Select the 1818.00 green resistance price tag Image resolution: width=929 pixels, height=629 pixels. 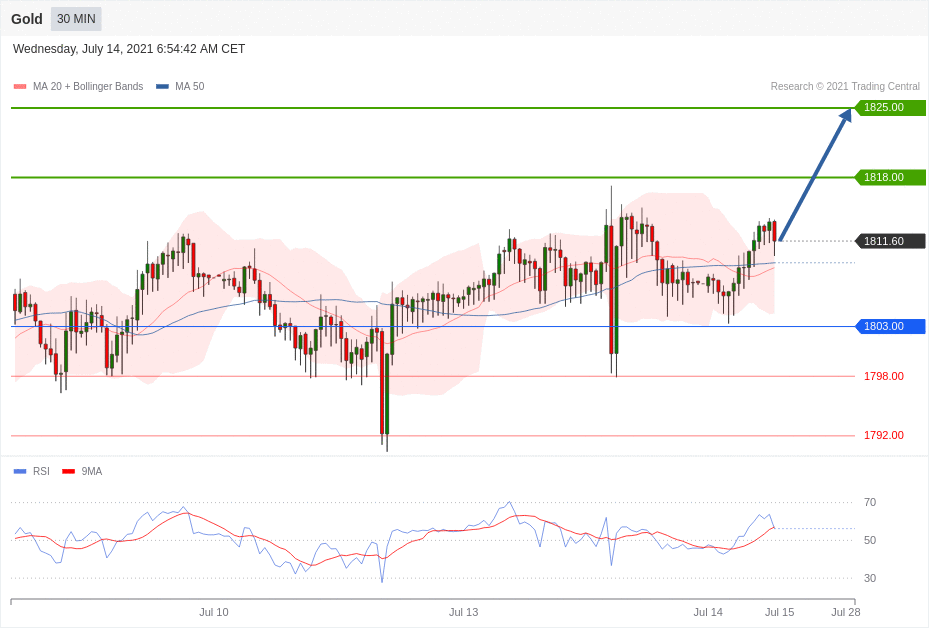pos(890,177)
